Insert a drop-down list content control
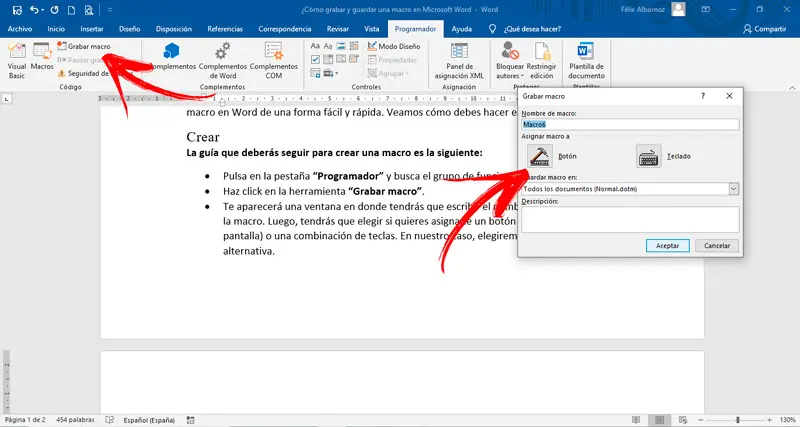 (x=341, y=60)
